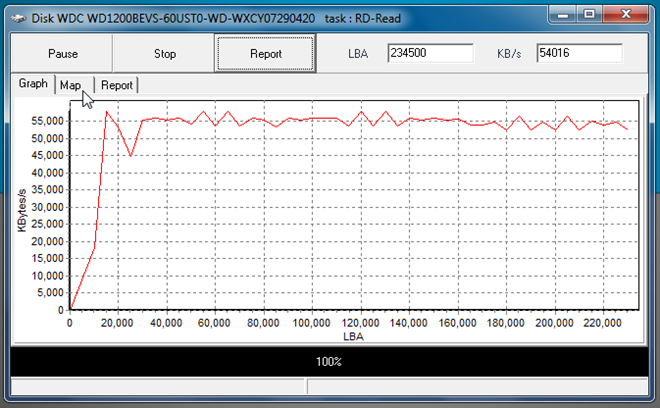Click the 25,000 y-axis value

47,224
